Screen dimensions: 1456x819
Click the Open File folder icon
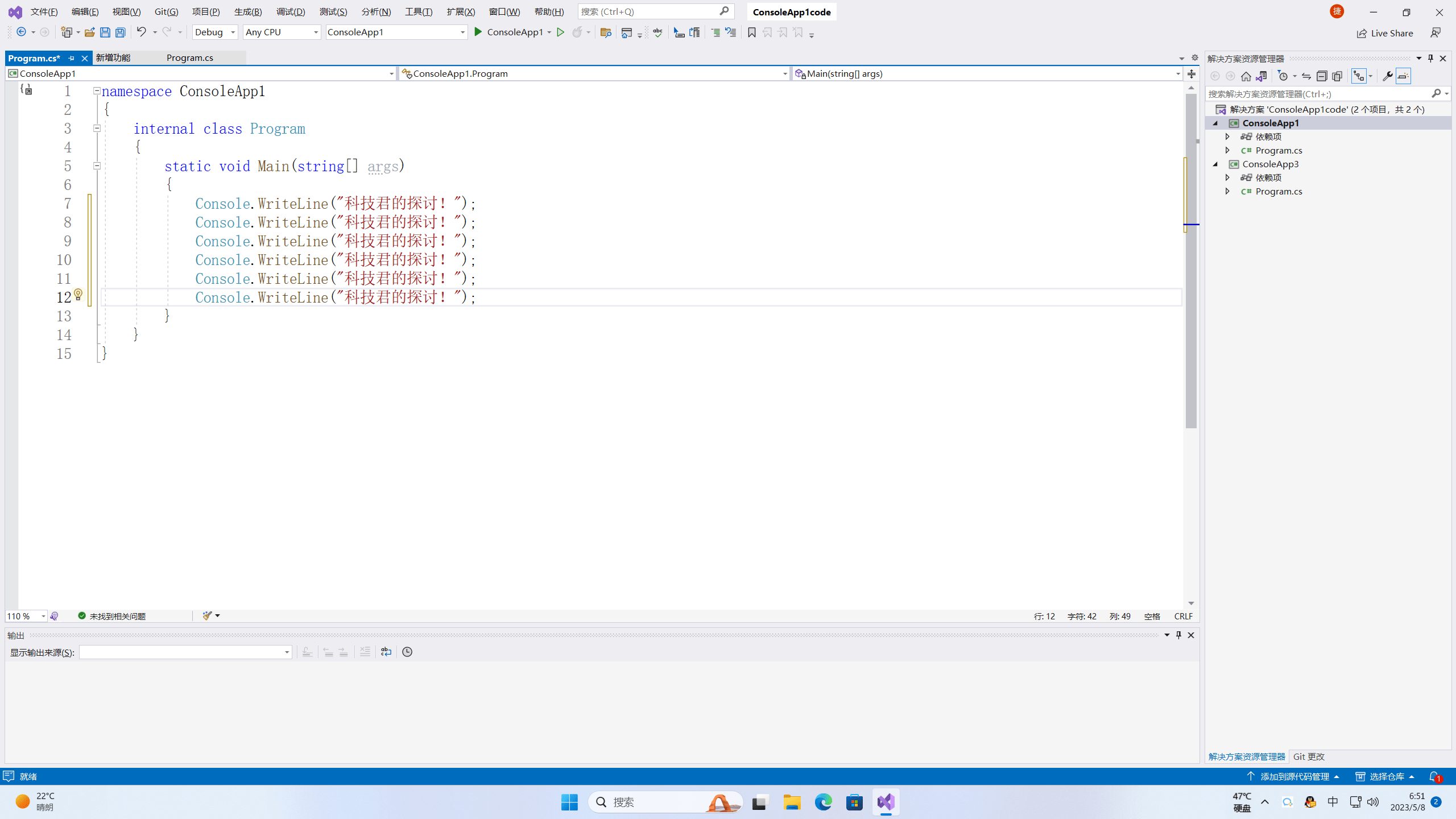pyautogui.click(x=89, y=32)
